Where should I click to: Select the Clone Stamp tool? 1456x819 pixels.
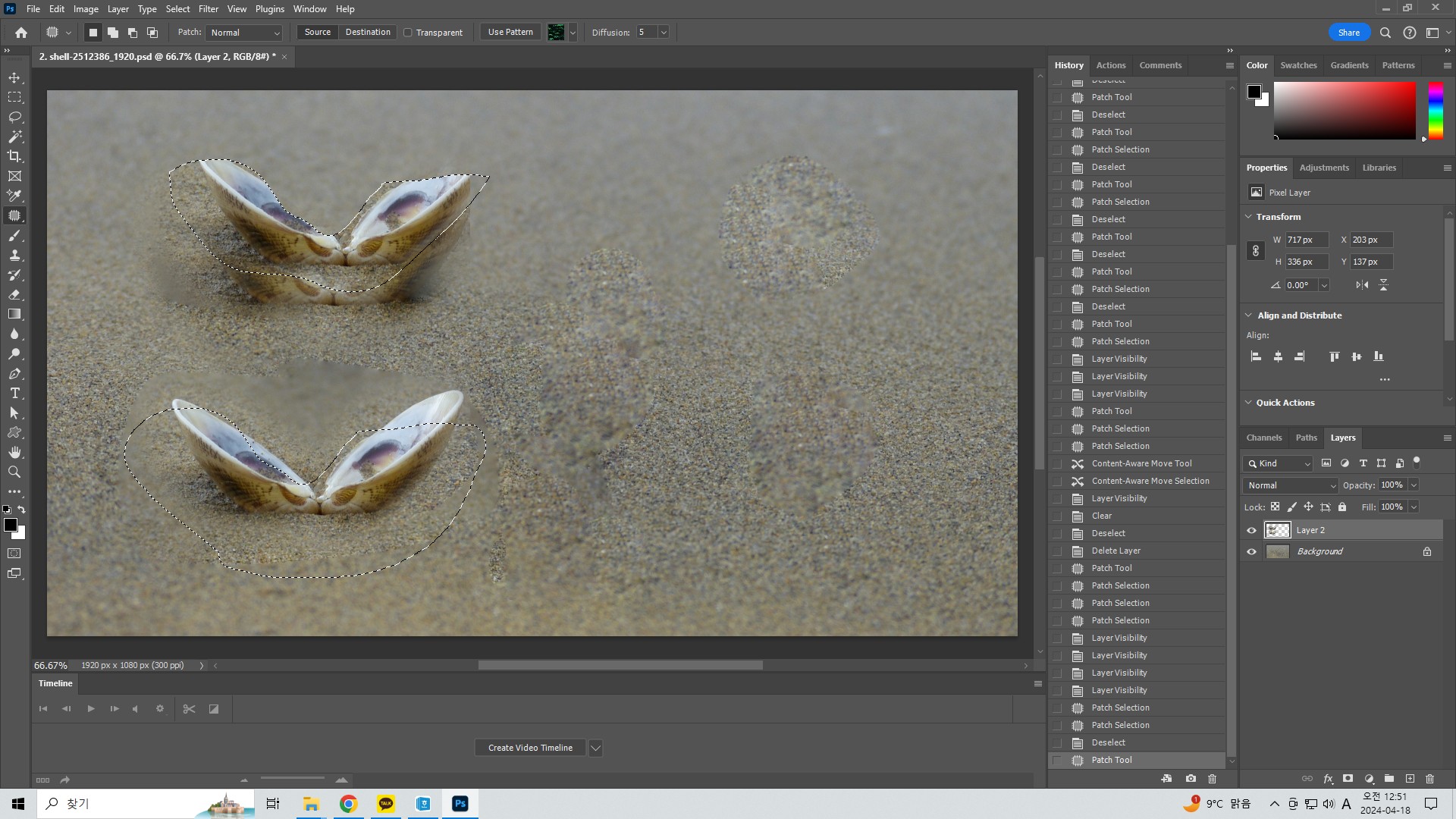coord(14,255)
